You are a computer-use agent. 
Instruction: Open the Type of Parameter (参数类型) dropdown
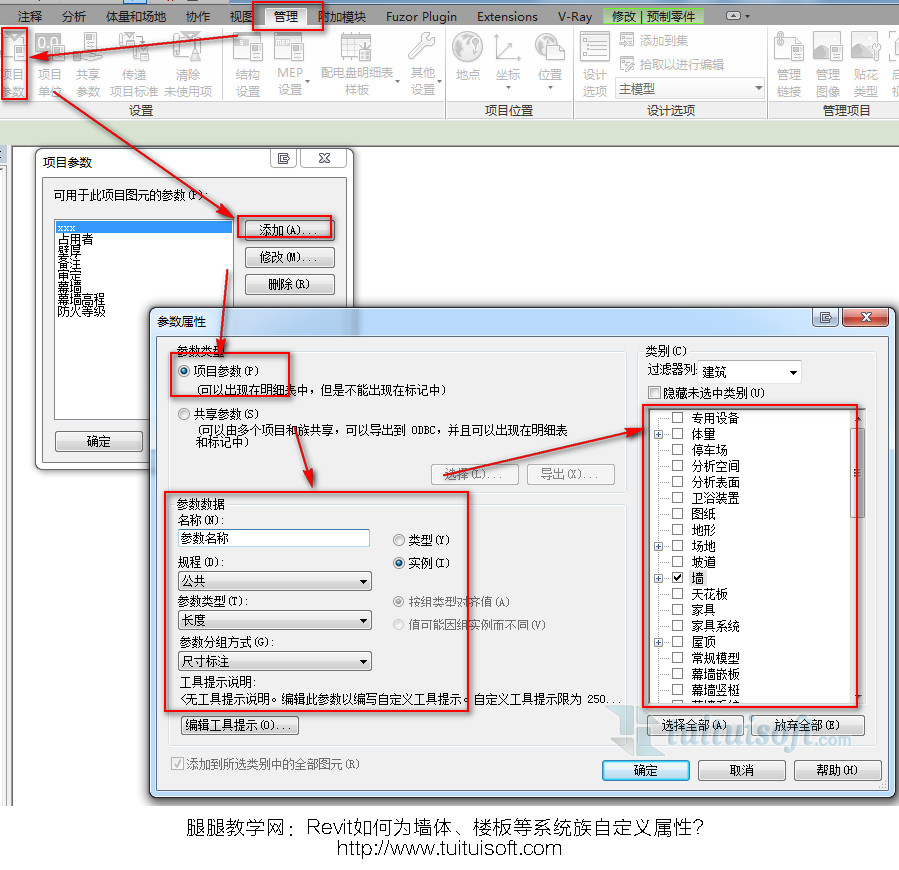coord(274,621)
